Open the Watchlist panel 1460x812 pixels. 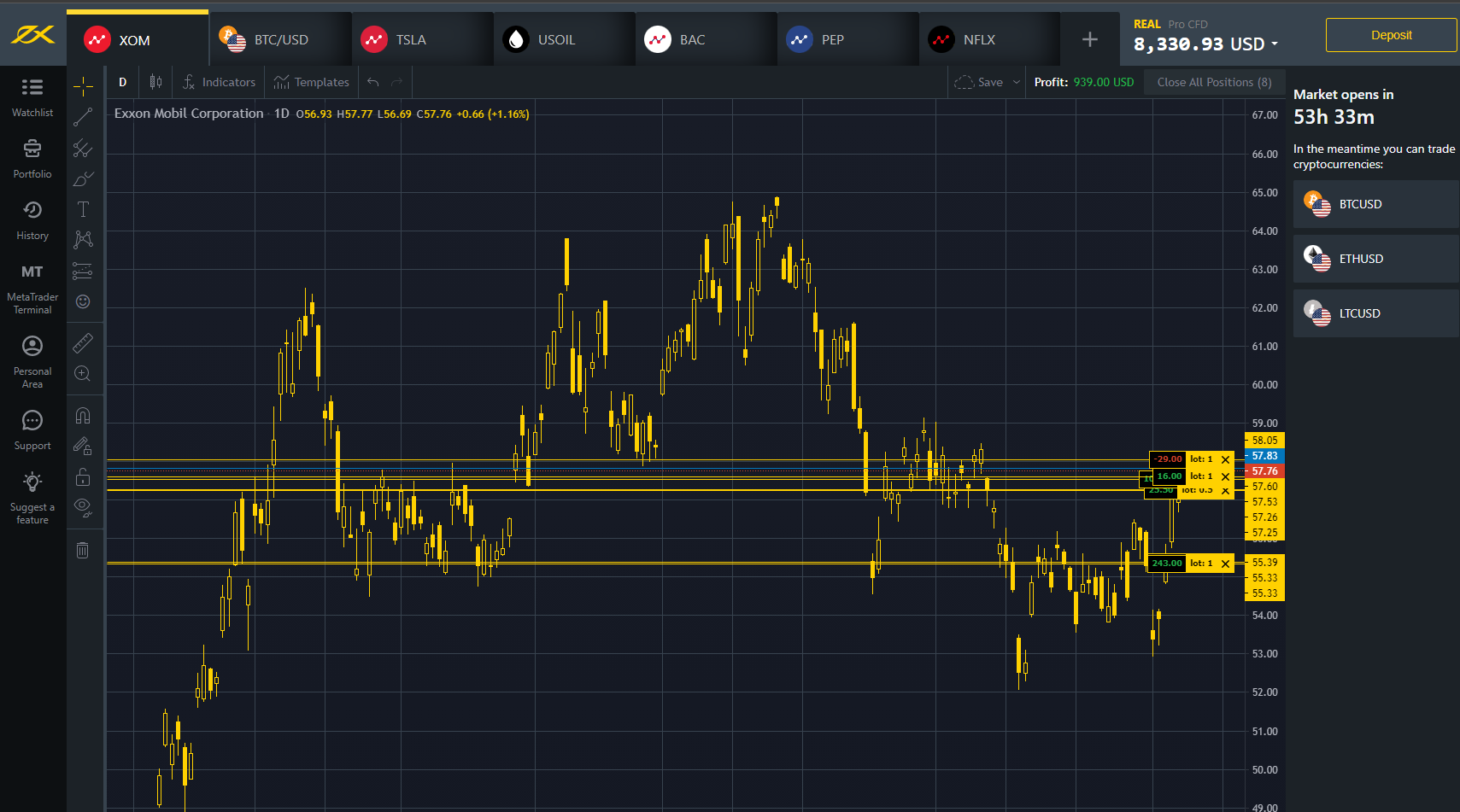tap(32, 96)
